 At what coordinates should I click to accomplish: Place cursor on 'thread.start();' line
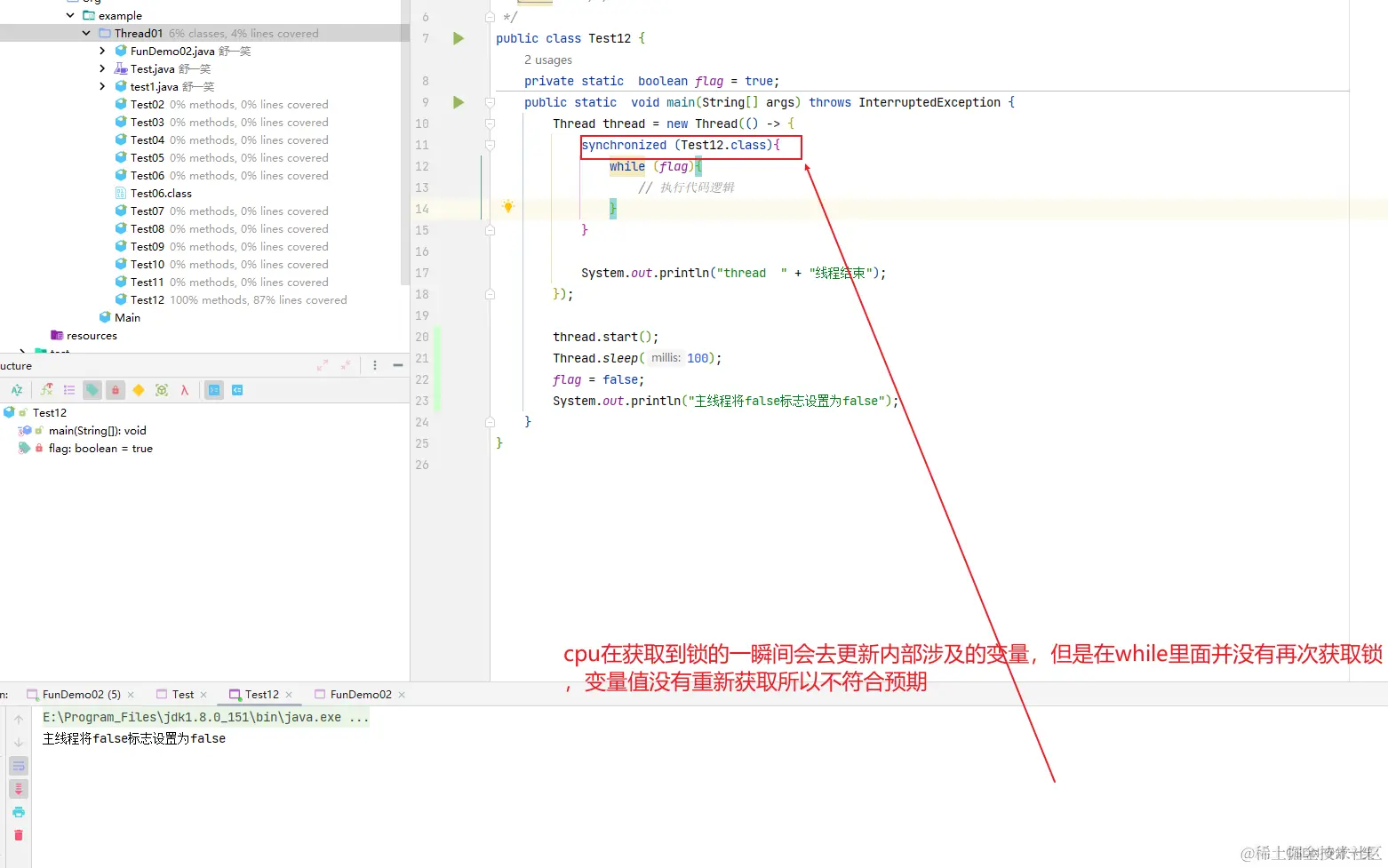(605, 337)
